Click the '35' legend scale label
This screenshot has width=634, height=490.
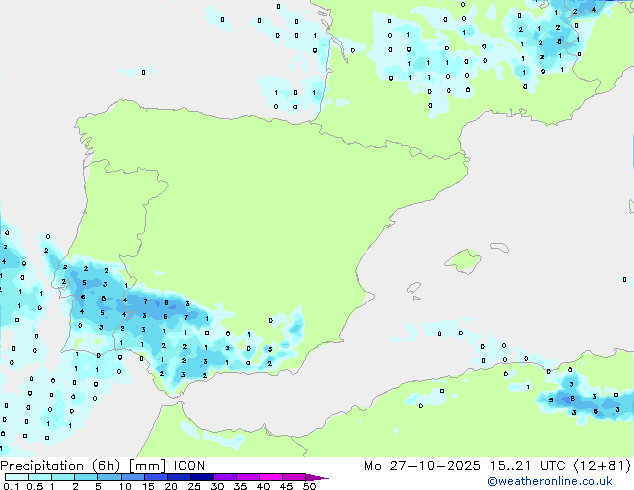(x=240, y=486)
